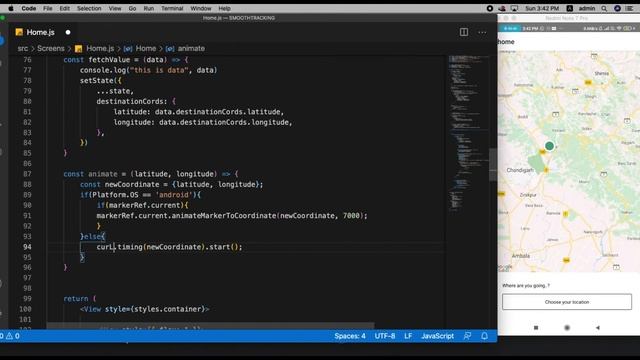The height and width of the screenshot is (360, 640).
Task: Open the Edit menu
Action: (x=64, y=8)
